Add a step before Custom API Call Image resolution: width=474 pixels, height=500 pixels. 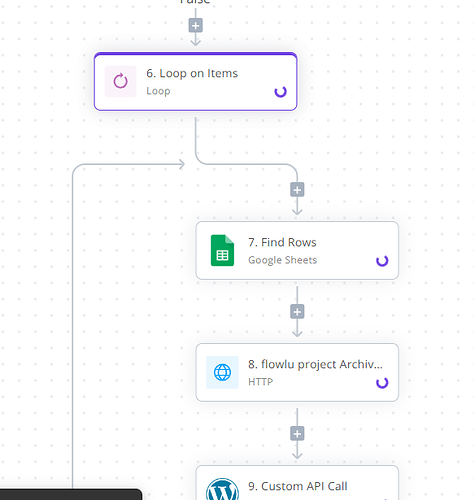point(297,434)
